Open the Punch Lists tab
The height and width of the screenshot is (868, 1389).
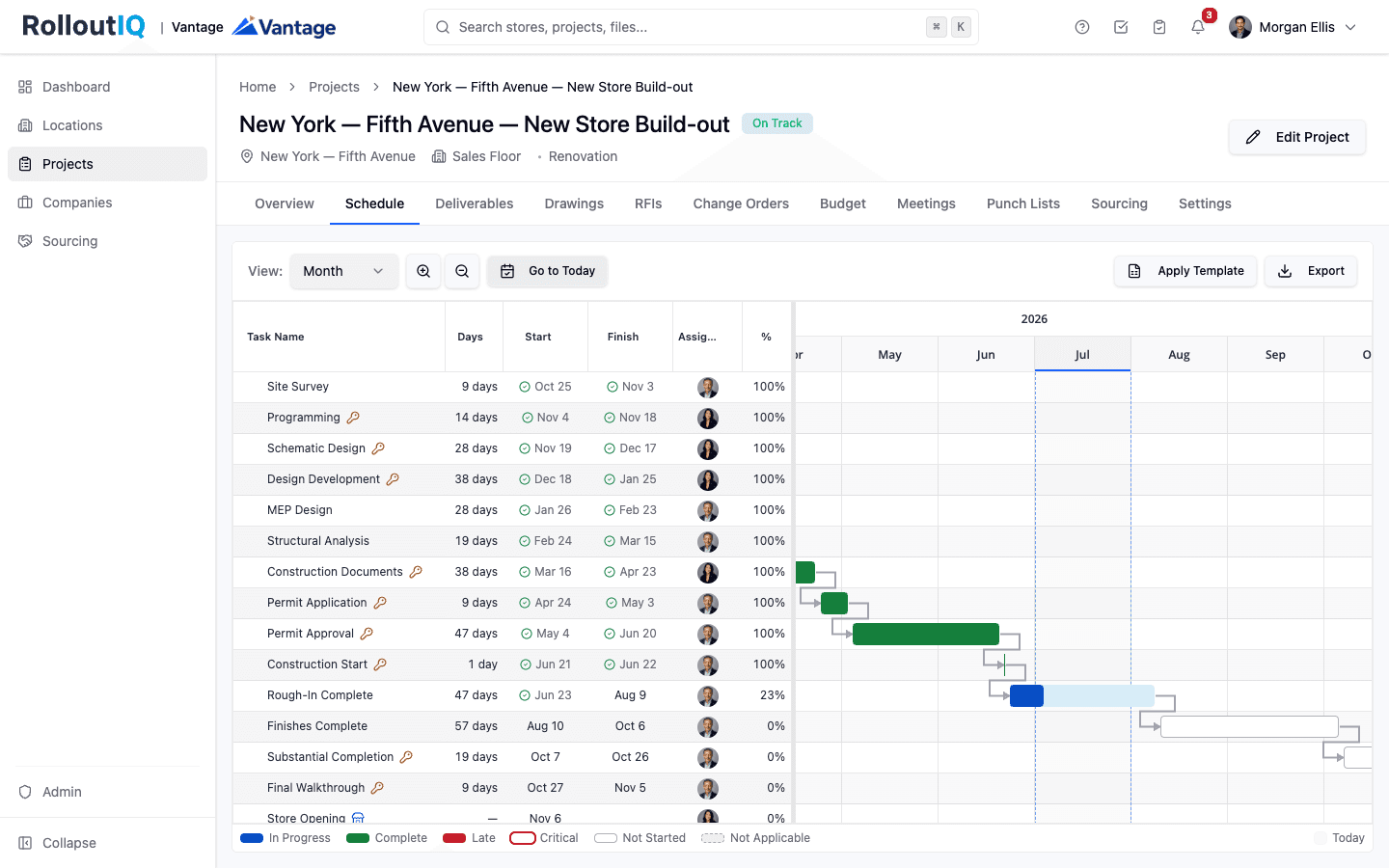click(x=1023, y=203)
